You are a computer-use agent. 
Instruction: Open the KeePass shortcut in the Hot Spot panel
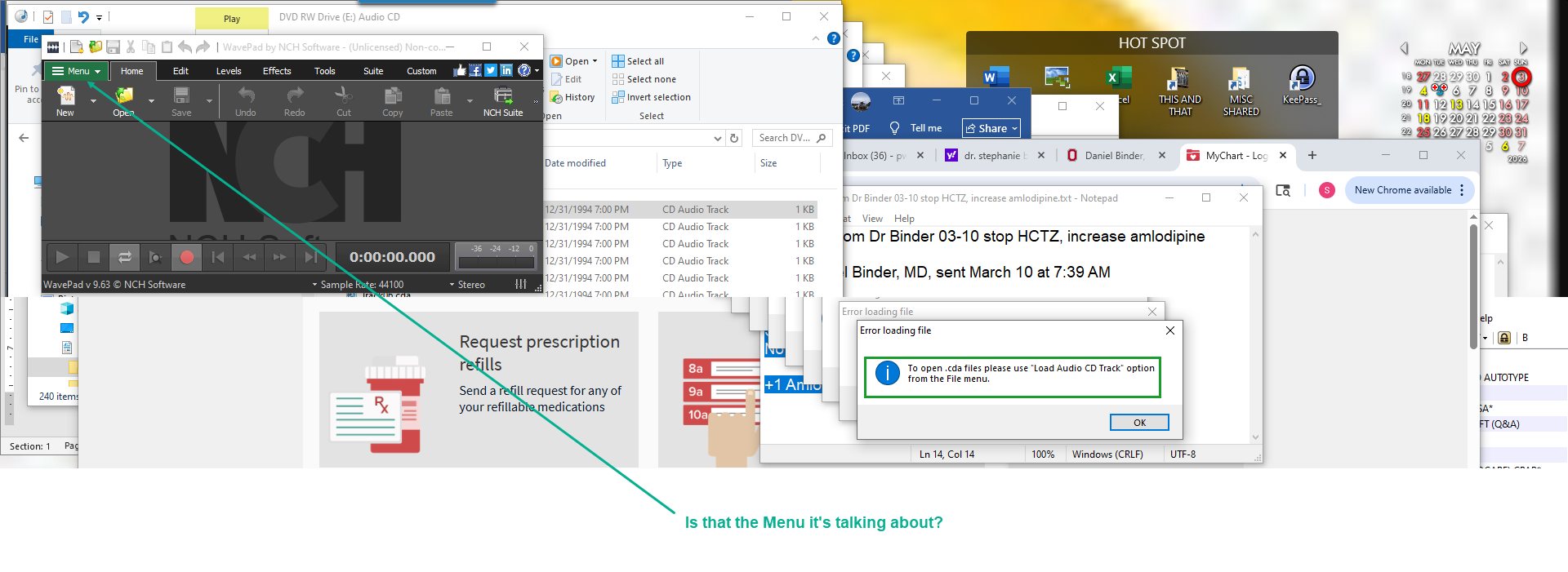[x=1302, y=85]
